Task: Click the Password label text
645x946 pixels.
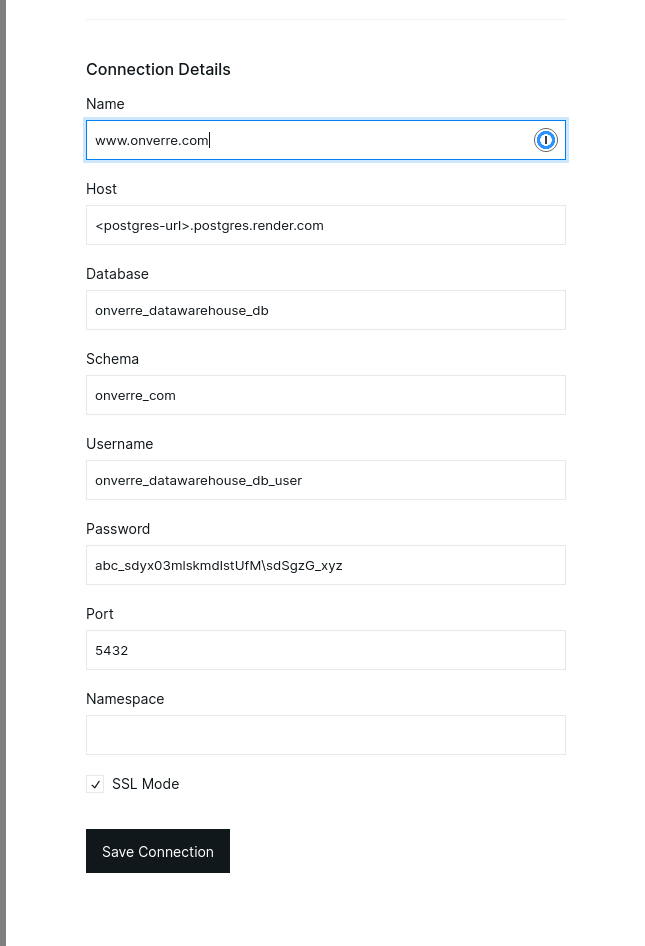Action: point(118,529)
